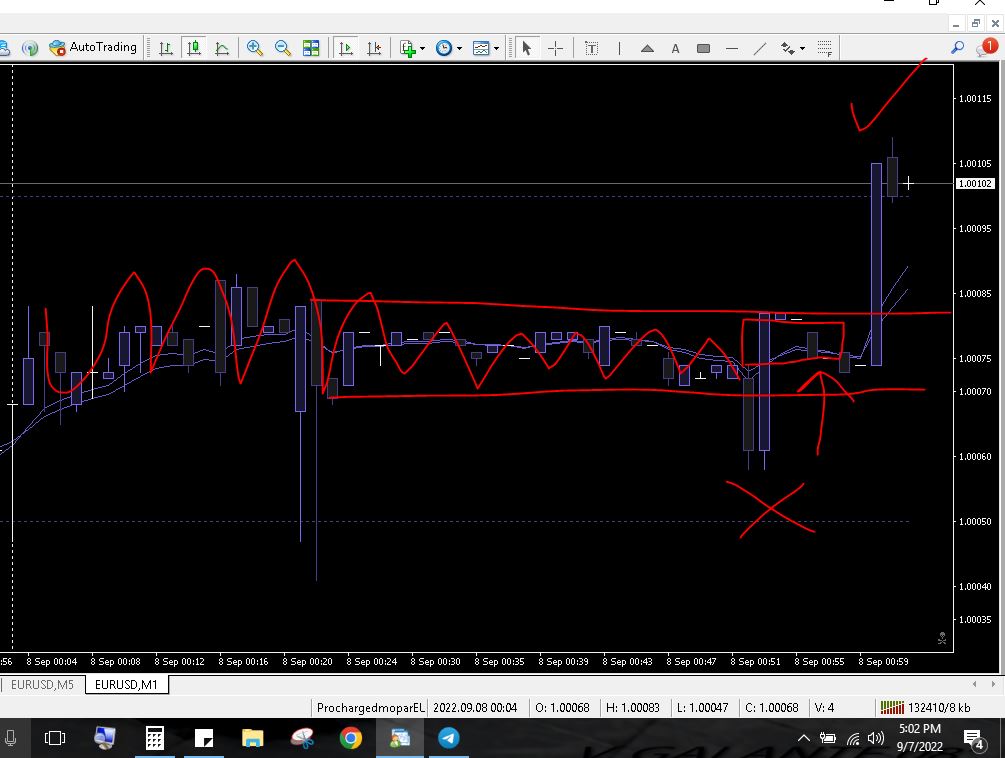The image size is (1005, 758).
Task: Select the EURUSD,M1 chart tab
Action: point(126,685)
